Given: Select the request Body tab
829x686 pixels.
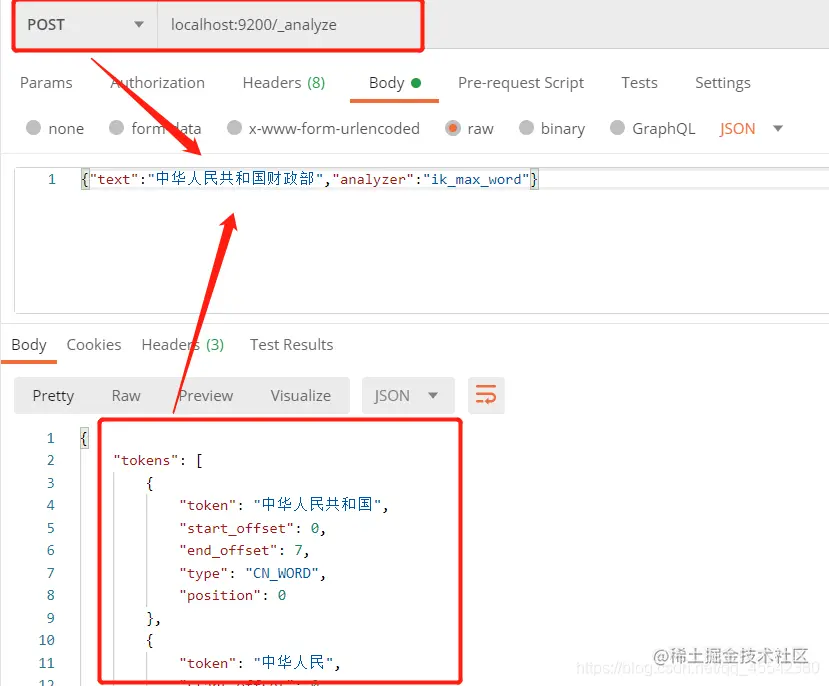Looking at the screenshot, I should point(394,83).
